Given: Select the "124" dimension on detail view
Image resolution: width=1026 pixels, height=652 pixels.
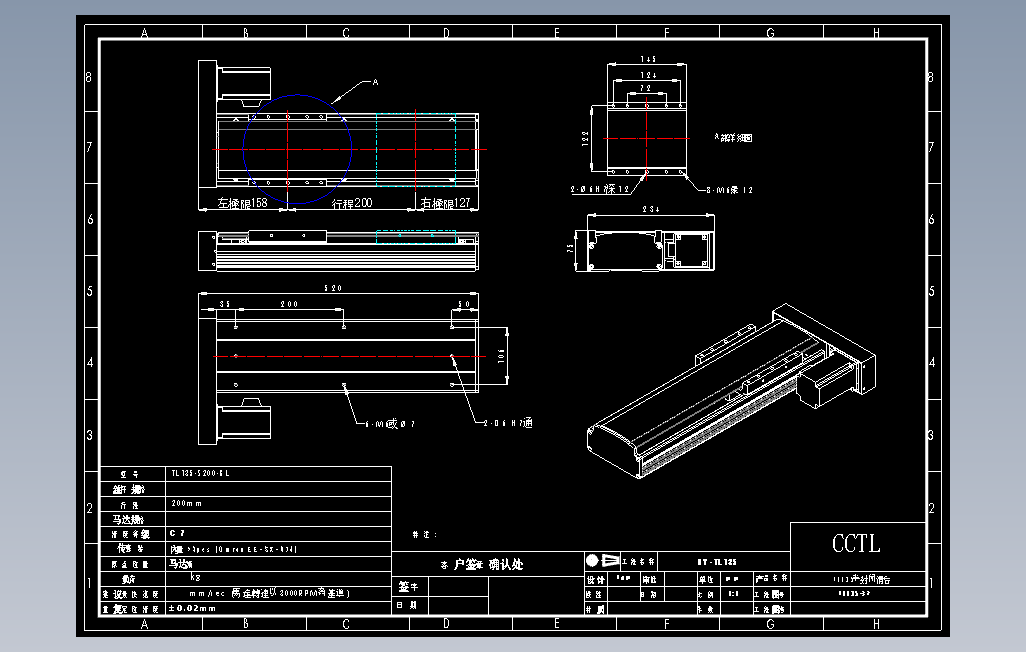Looking at the screenshot, I should 648,75.
